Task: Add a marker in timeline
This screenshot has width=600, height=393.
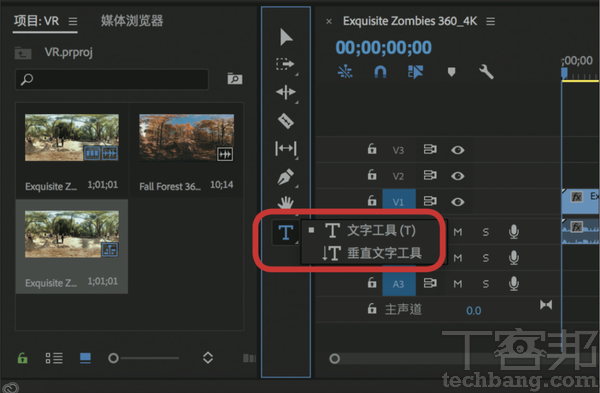Action: tap(452, 72)
